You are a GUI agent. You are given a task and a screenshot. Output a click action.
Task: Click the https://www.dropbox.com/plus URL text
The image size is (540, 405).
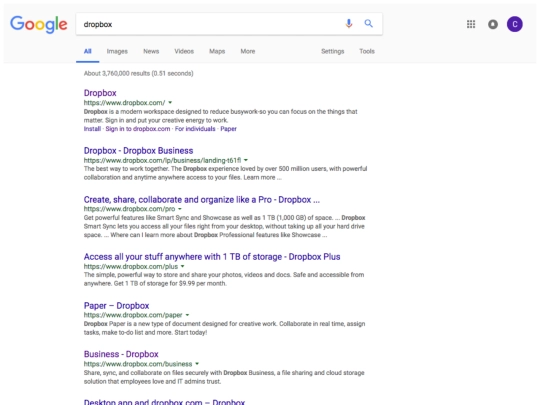tap(131, 266)
